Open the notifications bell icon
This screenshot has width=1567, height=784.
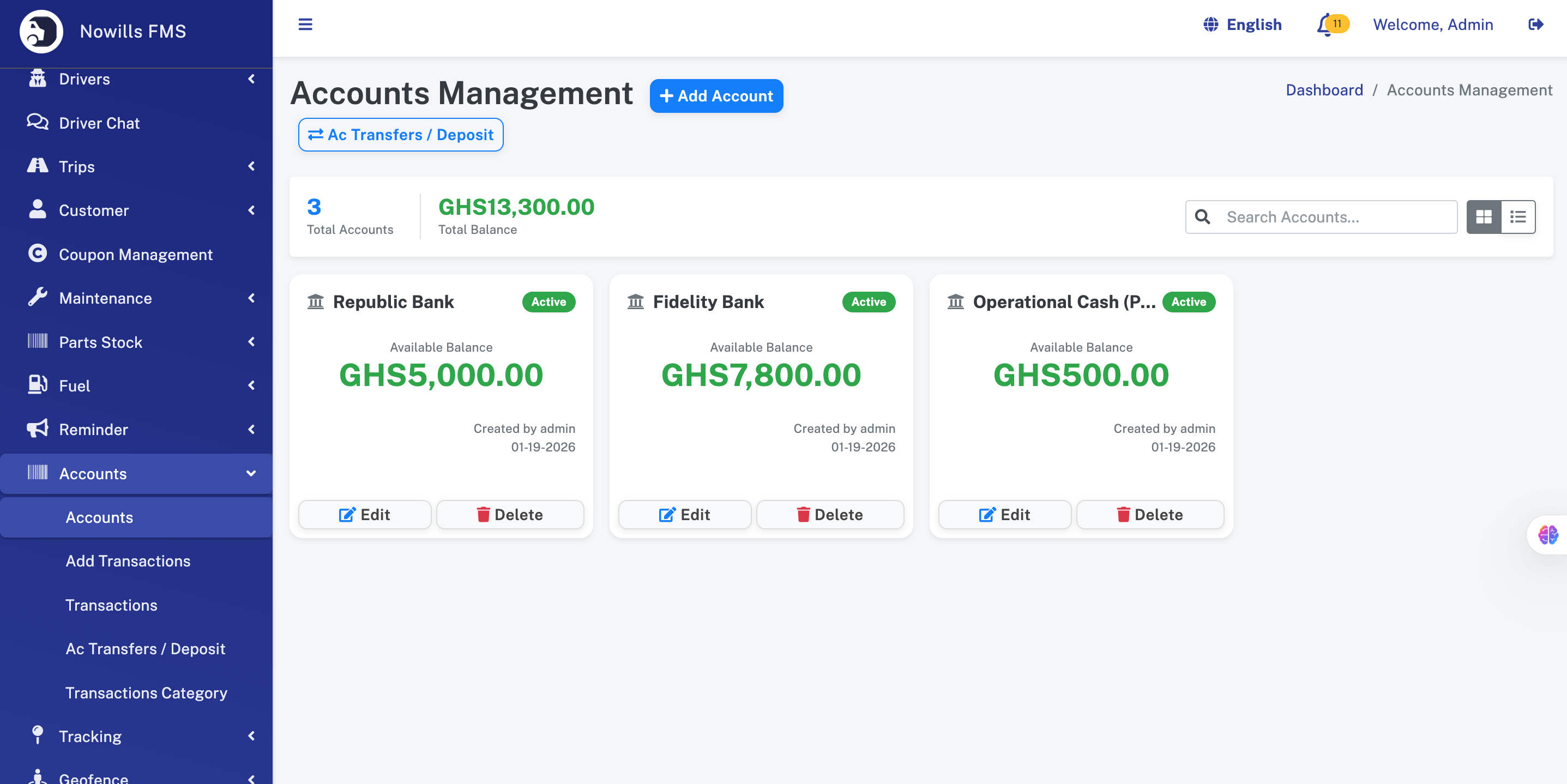point(1325,25)
